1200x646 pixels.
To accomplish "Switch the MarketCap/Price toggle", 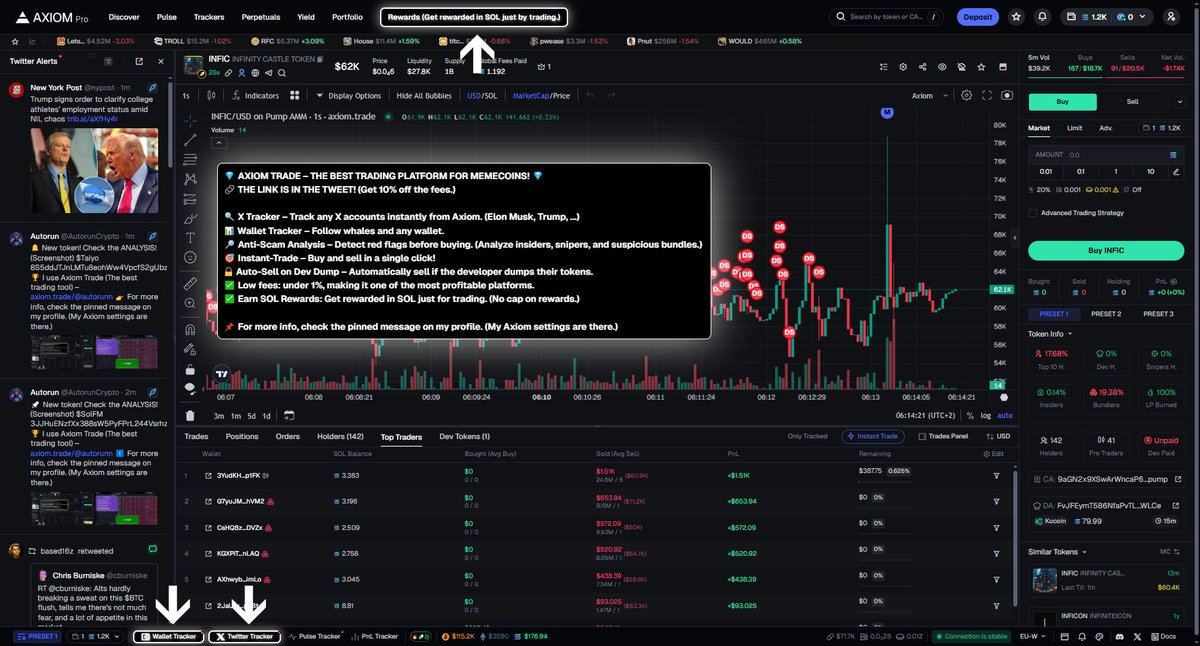I will 541,96.
